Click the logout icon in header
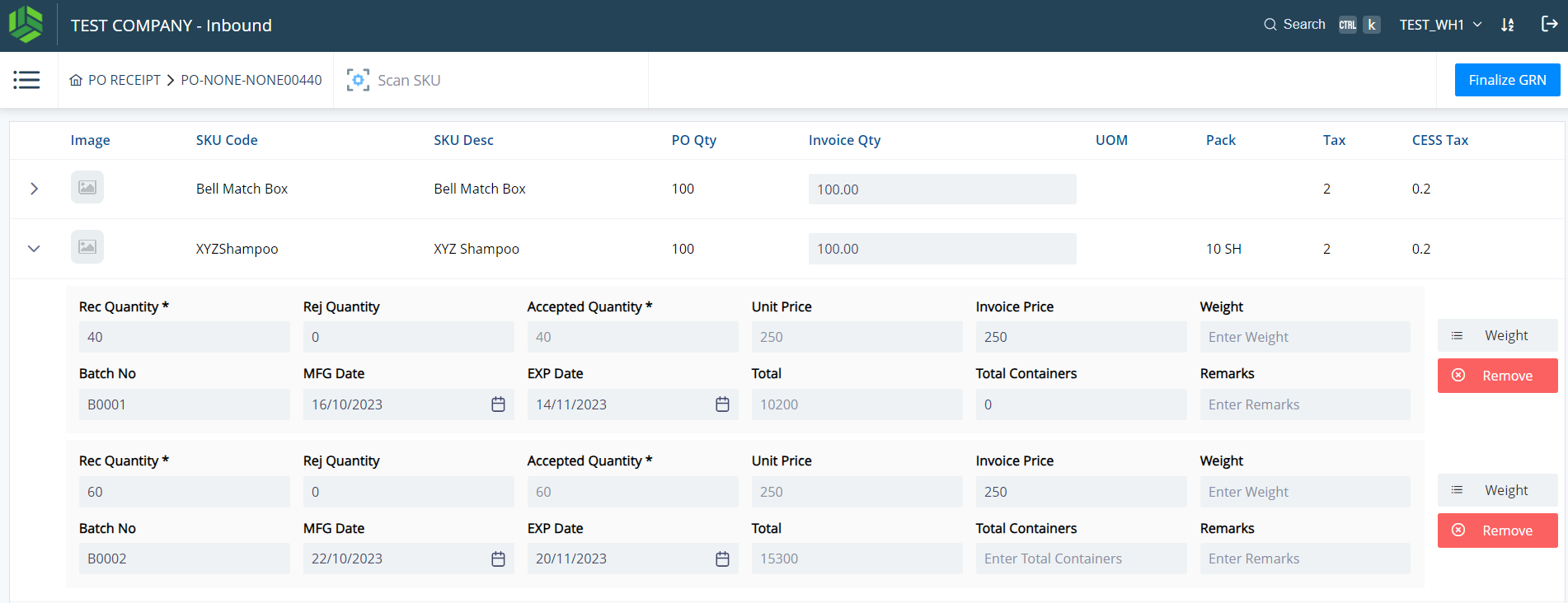Viewport: 1568px width, 603px height. click(x=1549, y=25)
